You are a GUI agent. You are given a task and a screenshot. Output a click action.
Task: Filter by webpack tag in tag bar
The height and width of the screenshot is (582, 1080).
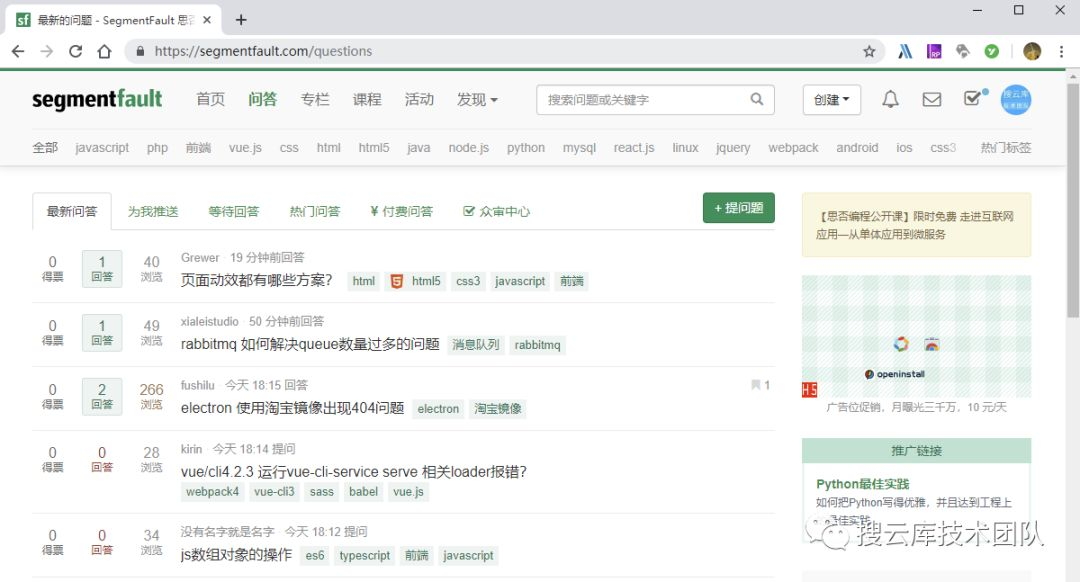(x=793, y=147)
